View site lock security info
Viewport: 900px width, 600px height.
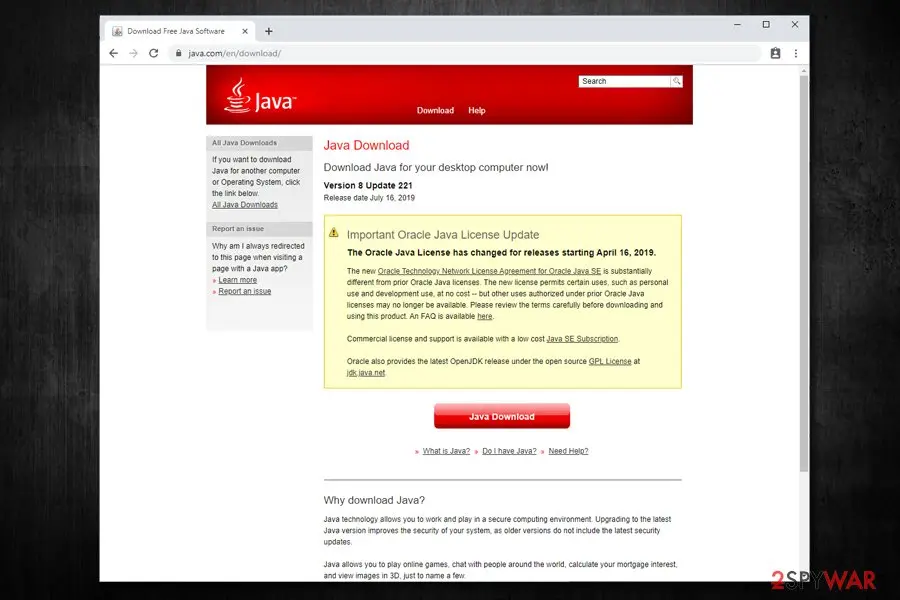tap(179, 53)
